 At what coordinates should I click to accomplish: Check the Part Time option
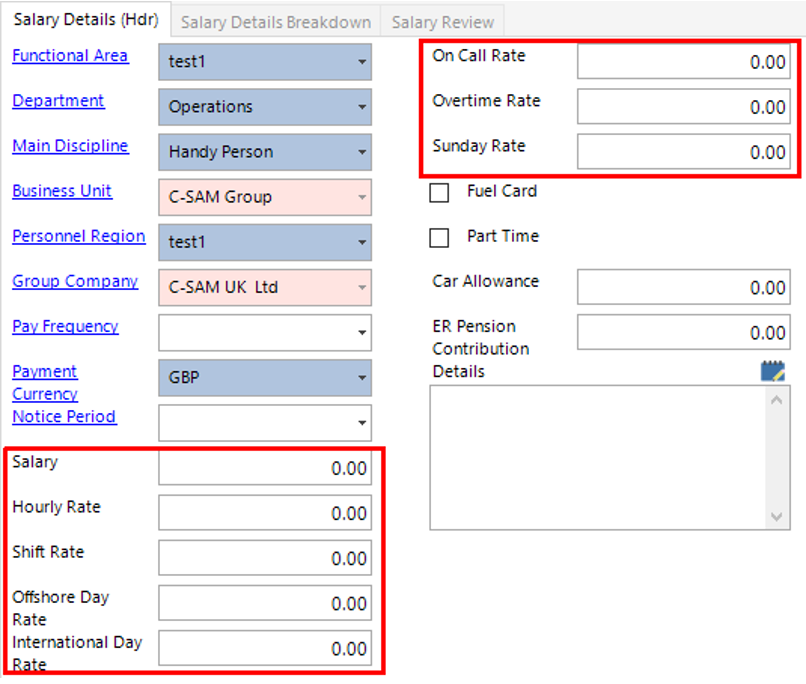tap(439, 237)
